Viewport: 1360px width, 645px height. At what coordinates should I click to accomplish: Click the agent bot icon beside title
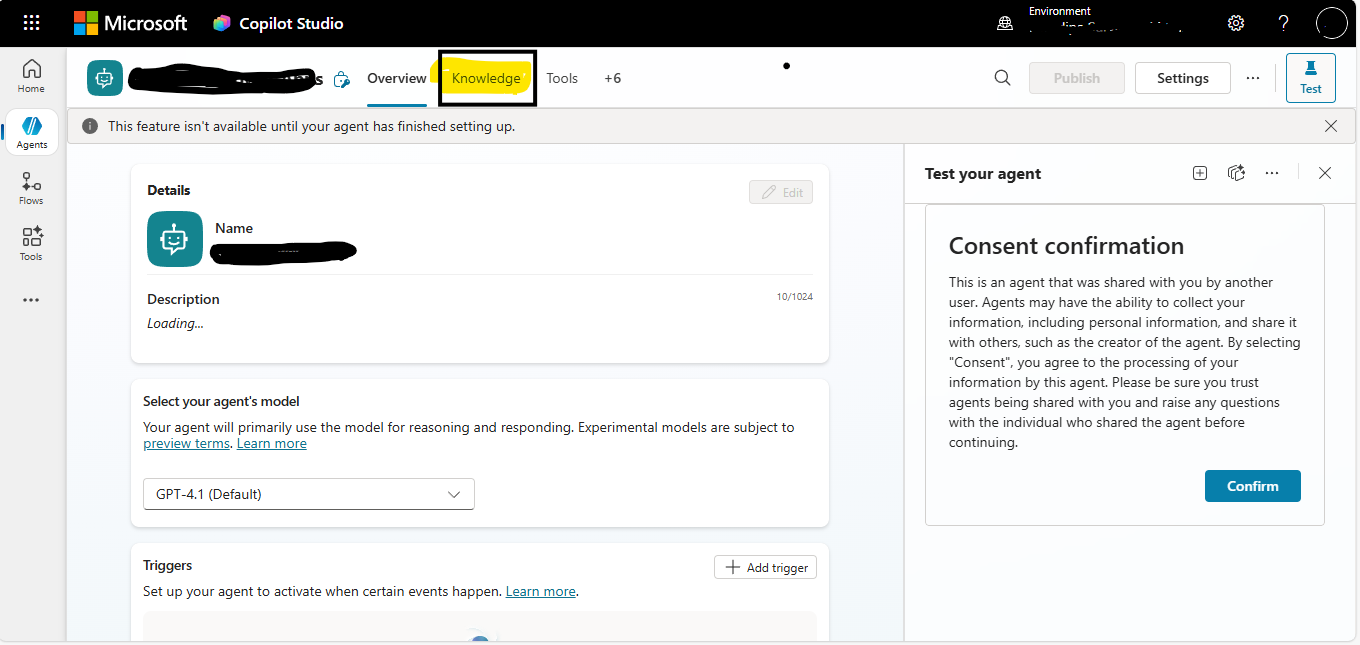coord(105,78)
